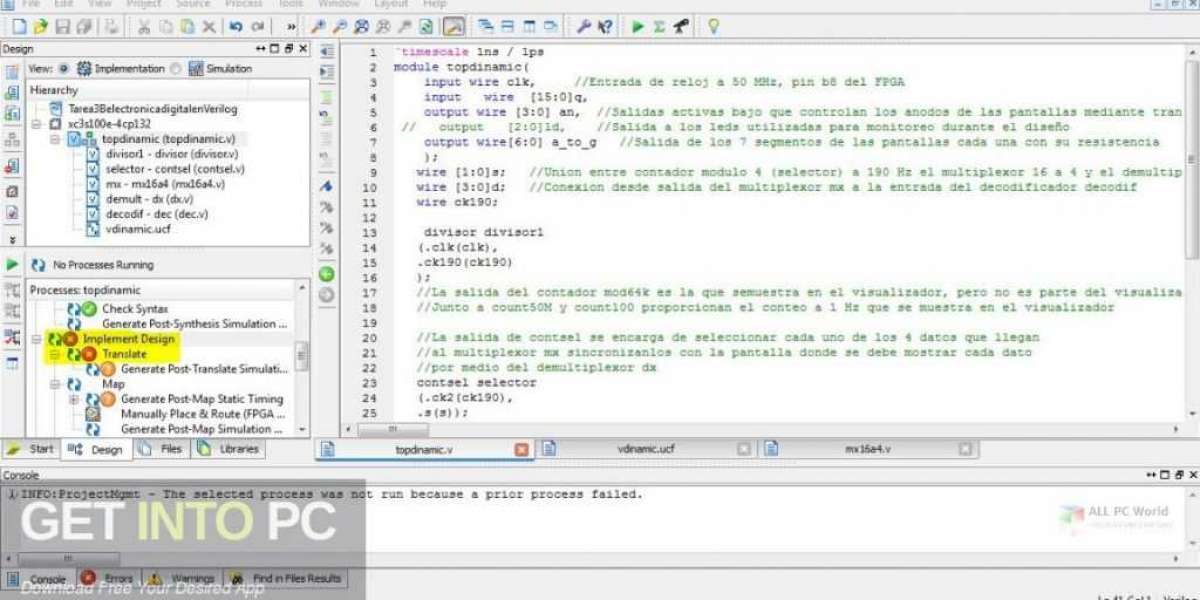
Task: Select the Simulation view radio button
Action: [176, 69]
